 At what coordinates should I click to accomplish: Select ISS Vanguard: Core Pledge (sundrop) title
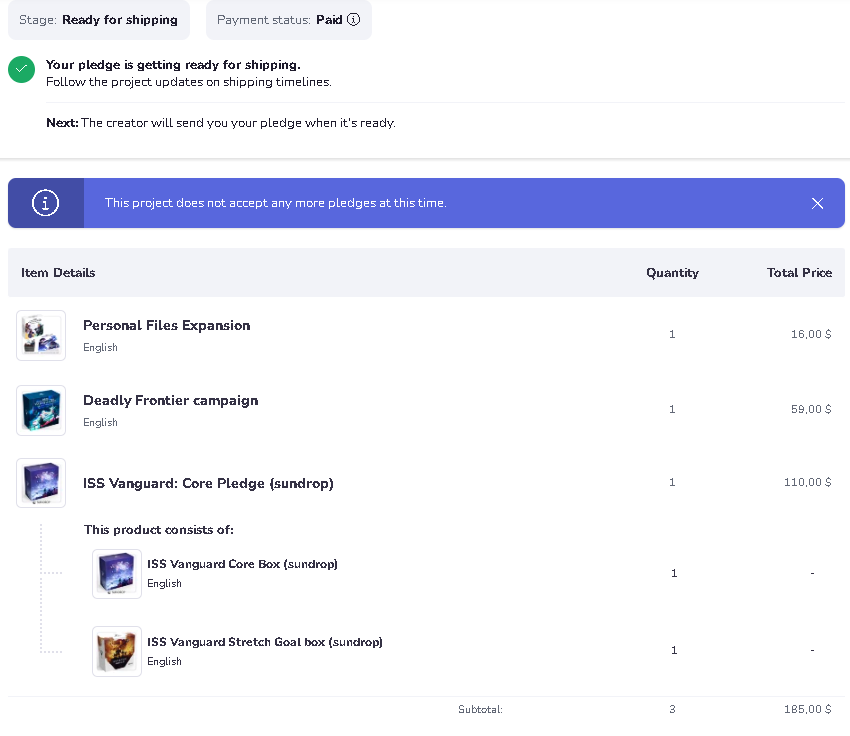pyautogui.click(x=208, y=484)
